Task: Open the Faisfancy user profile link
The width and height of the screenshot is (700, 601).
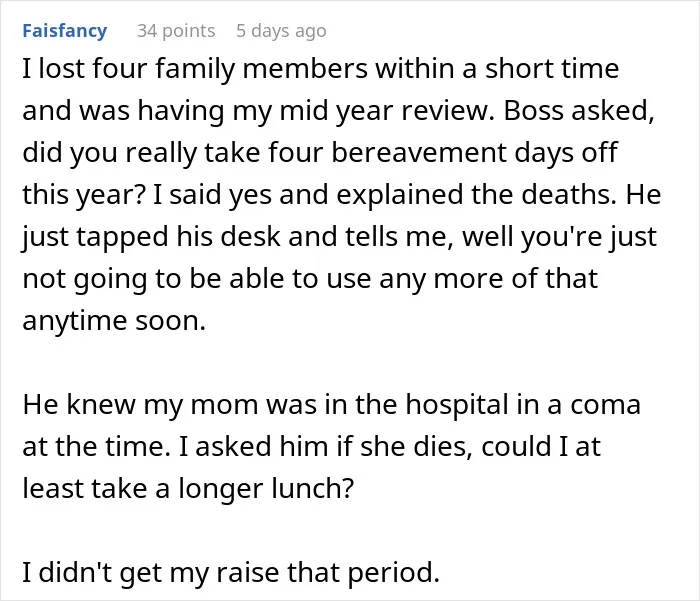Action: pos(65,31)
